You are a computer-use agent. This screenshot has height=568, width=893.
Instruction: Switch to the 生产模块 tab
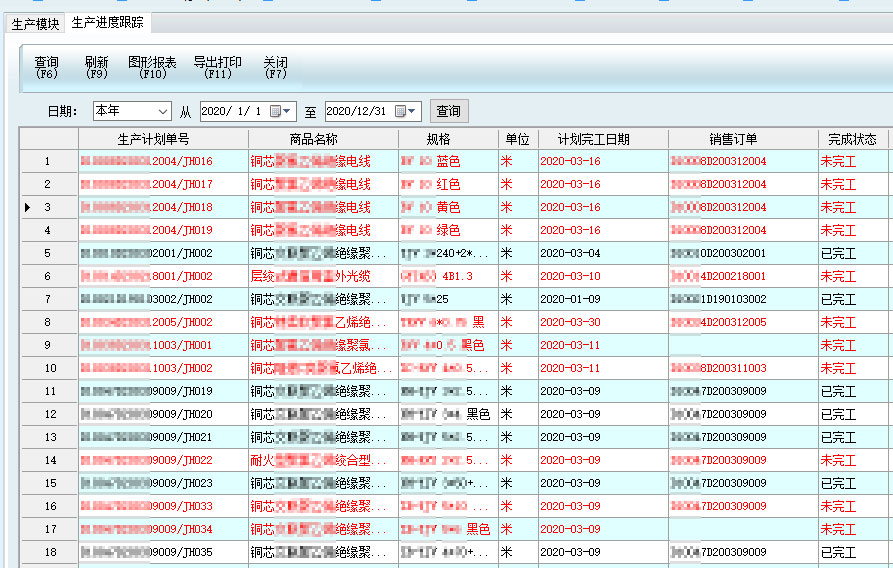tap(35, 24)
